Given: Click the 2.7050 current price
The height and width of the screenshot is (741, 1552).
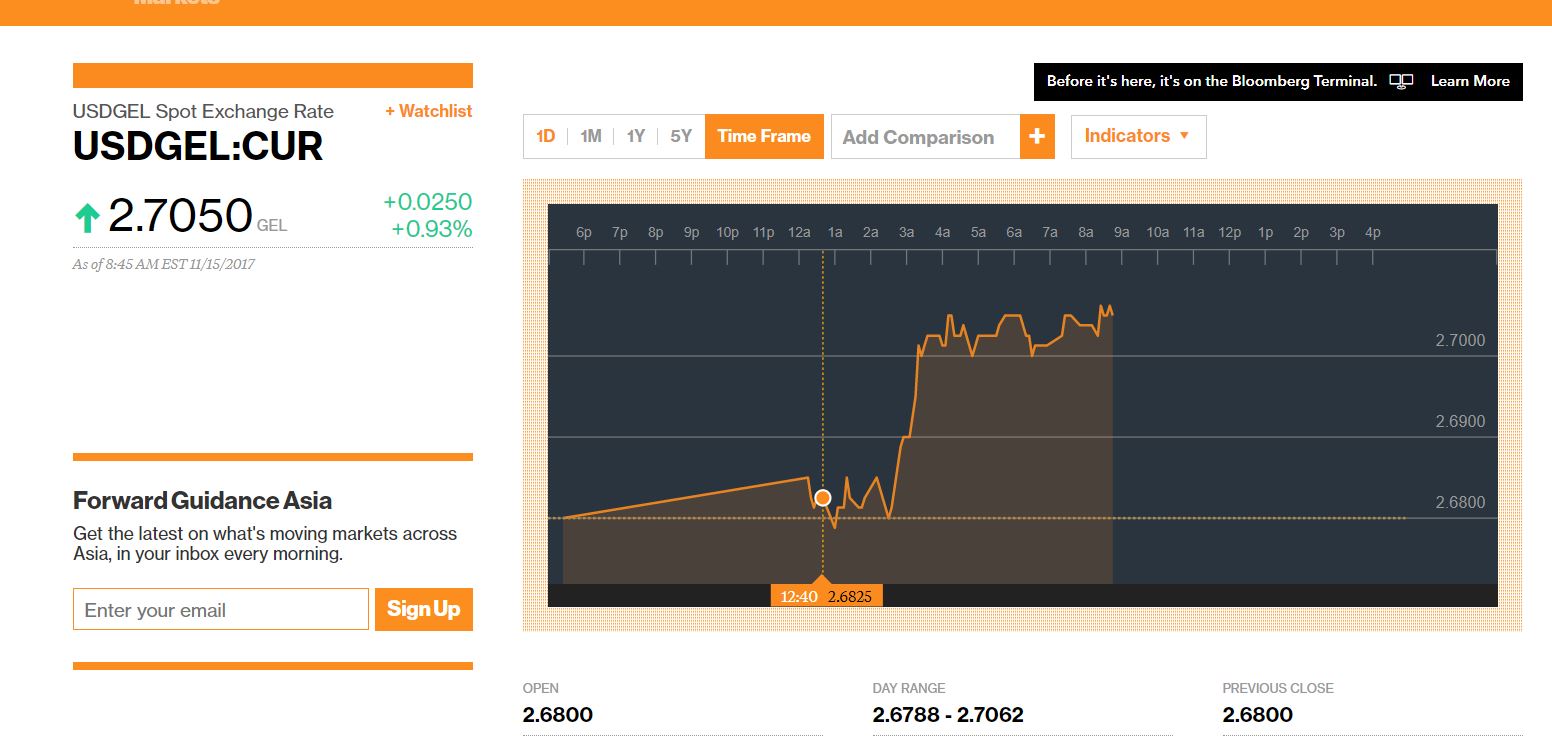Looking at the screenshot, I should tap(180, 215).
